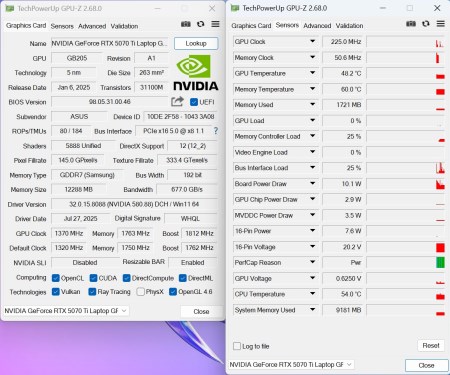
Task: Open the GPU Clock sensor dropdown arrow
Action: point(312,41)
